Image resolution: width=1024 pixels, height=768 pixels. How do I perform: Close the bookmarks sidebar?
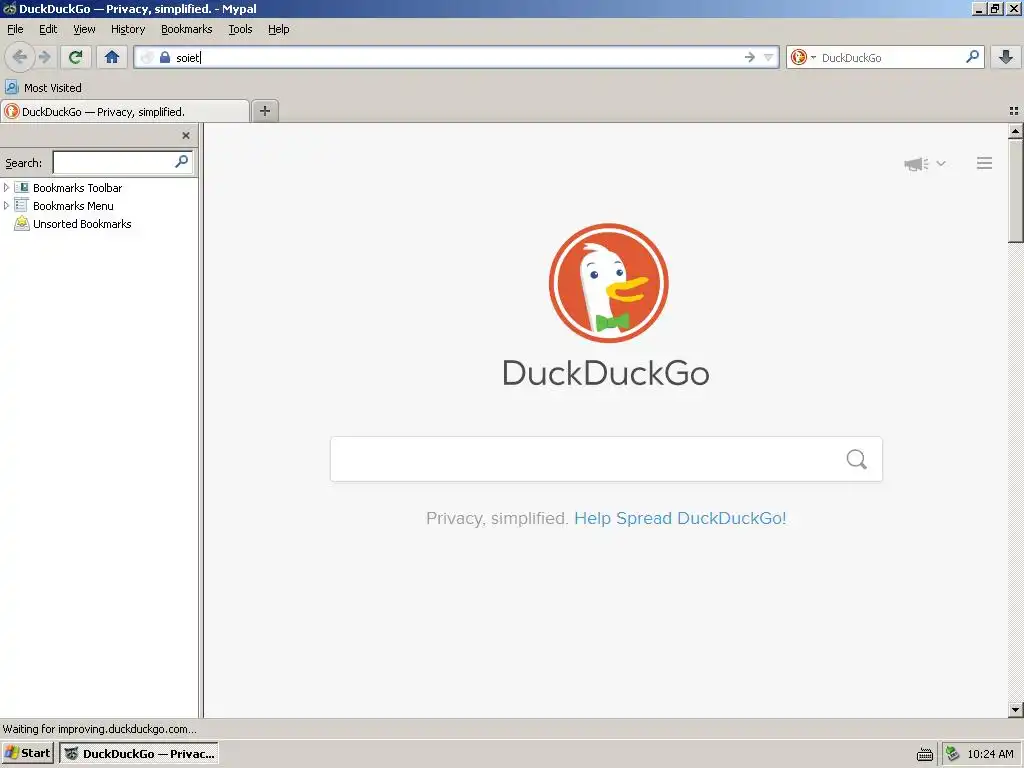(x=186, y=136)
